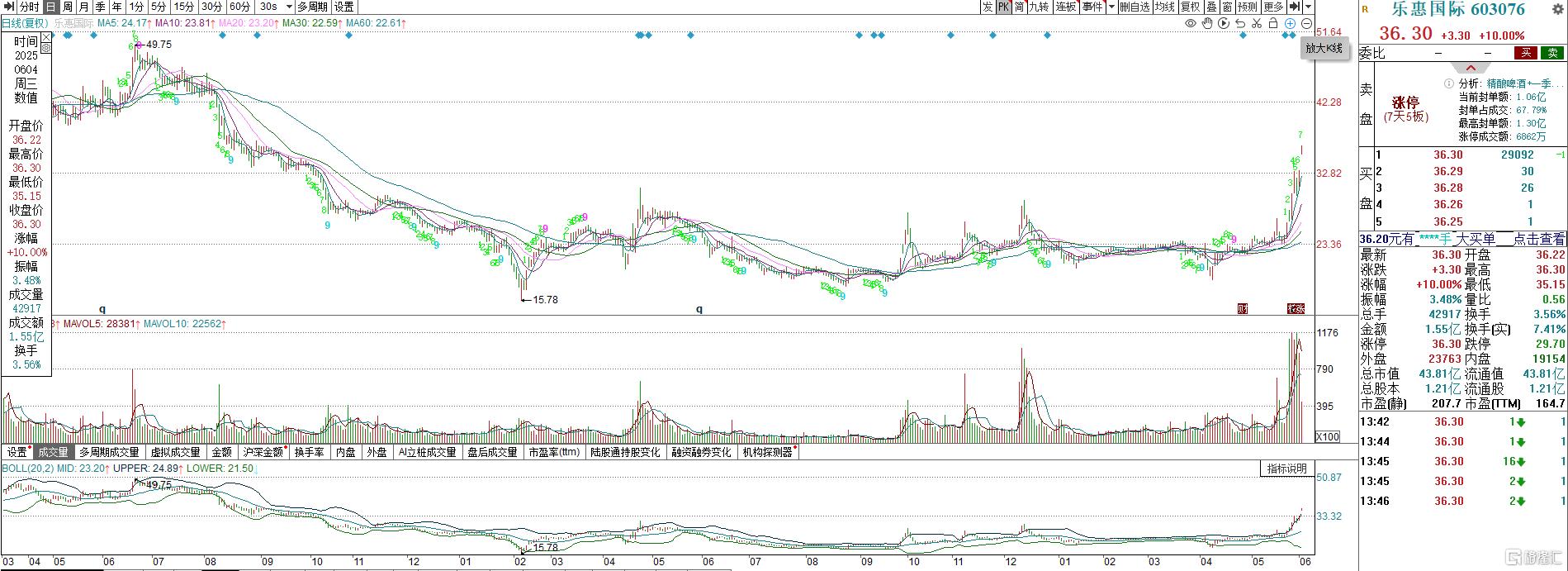The height and width of the screenshot is (571, 1568).
Task: Click the arrow-to-bar icon before 分时
Action: click(x=10, y=7)
